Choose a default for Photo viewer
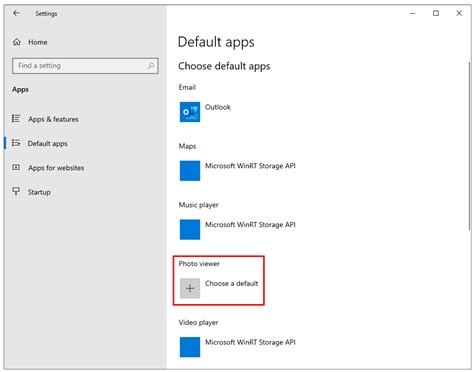The image size is (474, 372). (x=219, y=288)
